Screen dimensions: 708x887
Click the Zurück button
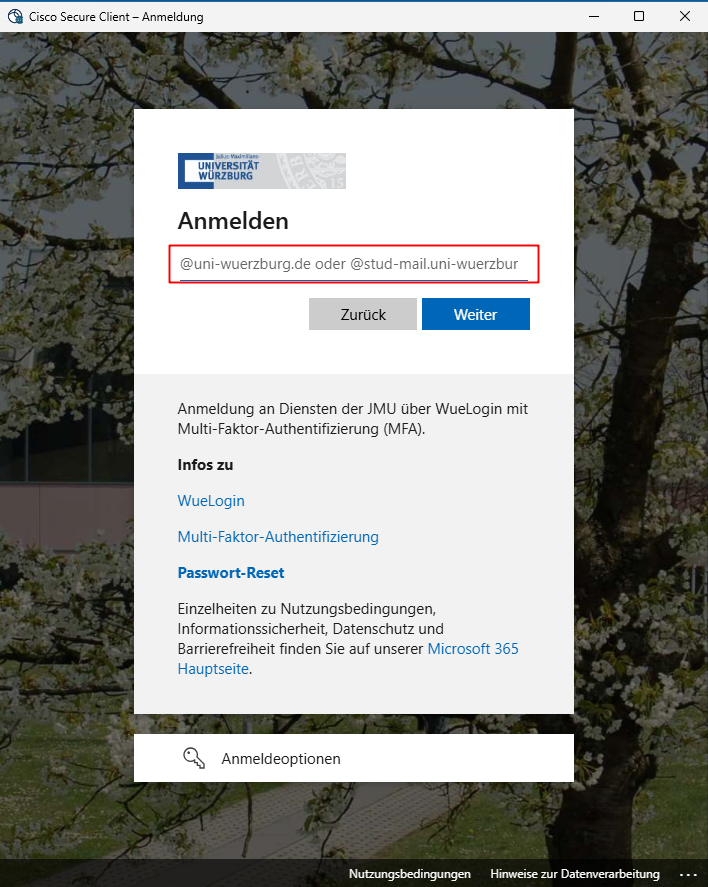362,314
